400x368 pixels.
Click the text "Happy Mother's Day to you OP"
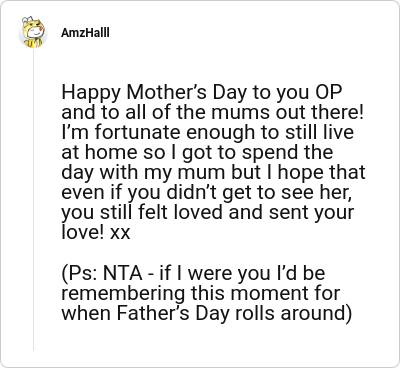coord(202,93)
